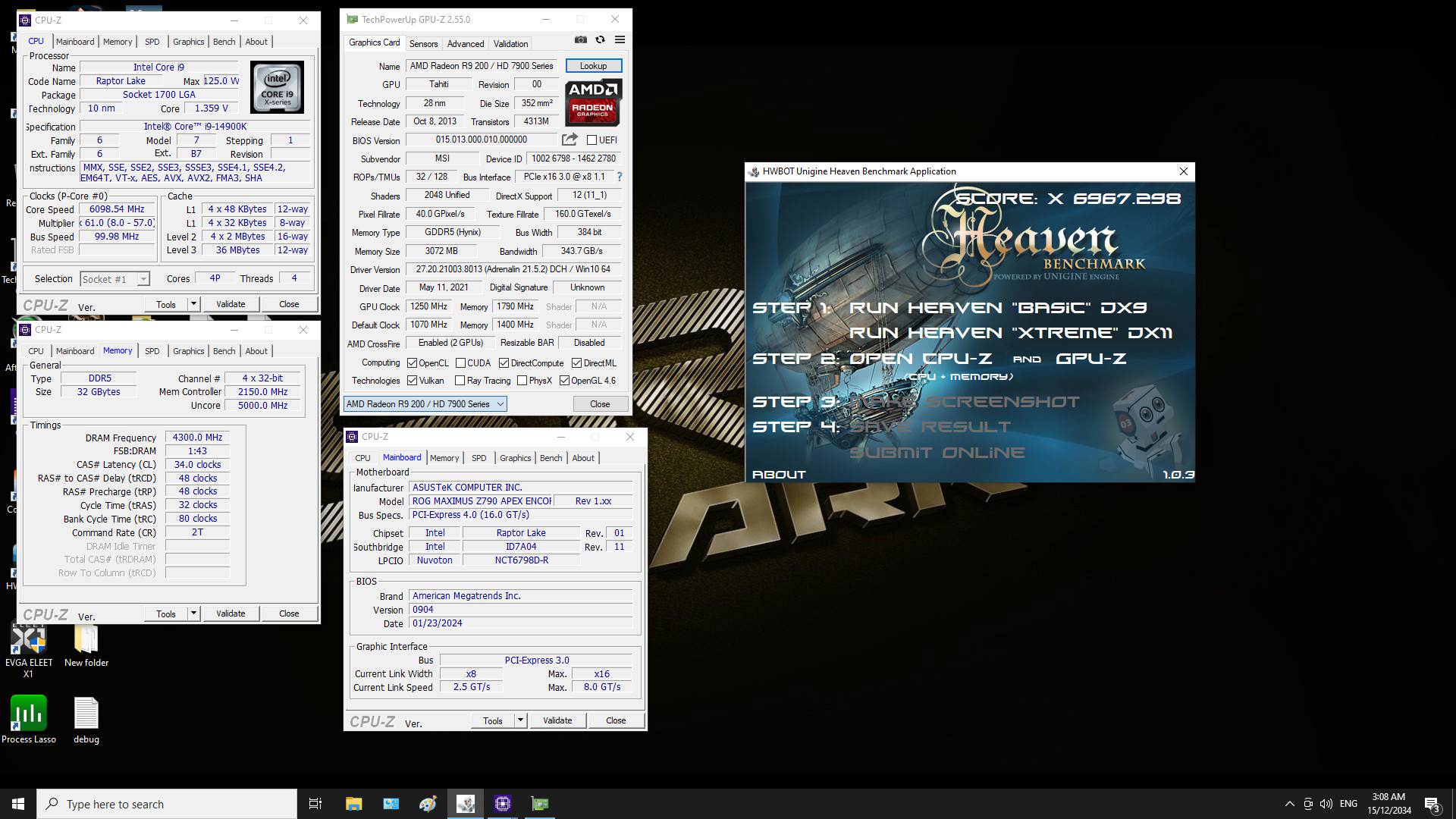Image resolution: width=1456 pixels, height=819 pixels.
Task: Click the BIOS export share icon in GPU-Z
Action: (570, 140)
